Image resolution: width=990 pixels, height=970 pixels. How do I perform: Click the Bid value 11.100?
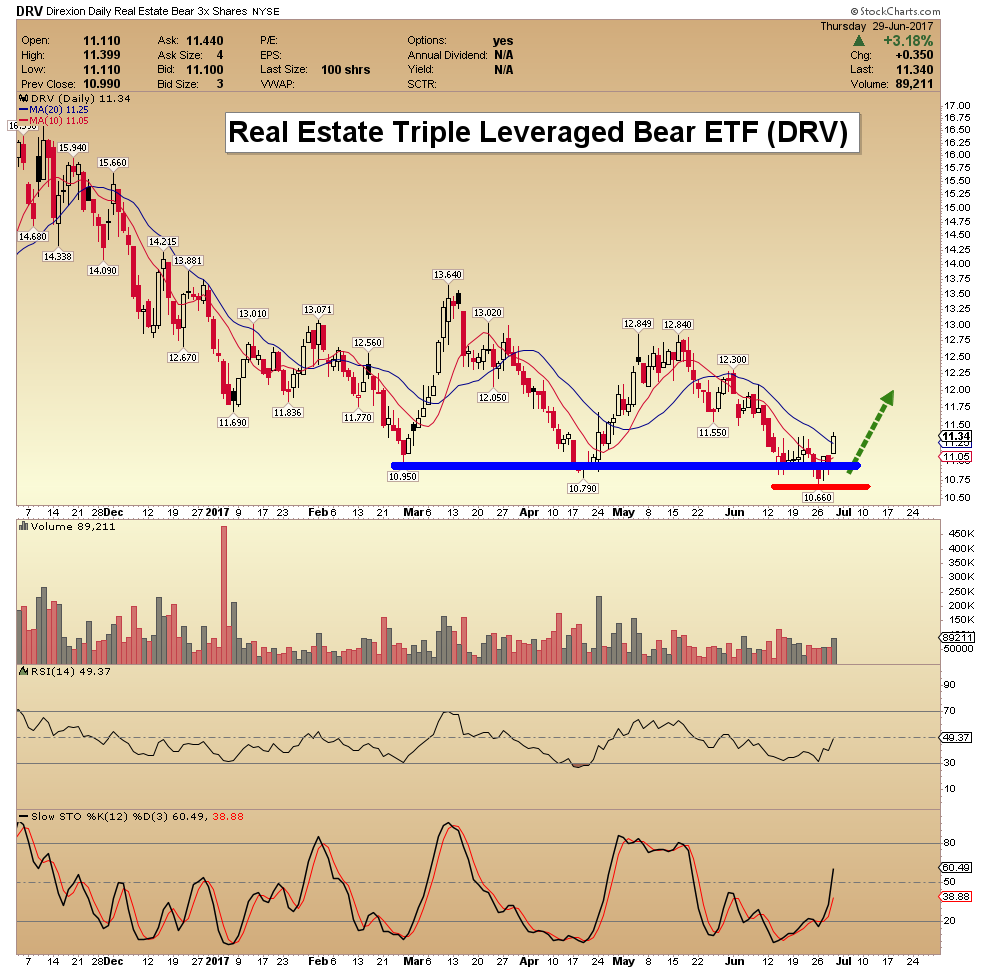coord(205,70)
